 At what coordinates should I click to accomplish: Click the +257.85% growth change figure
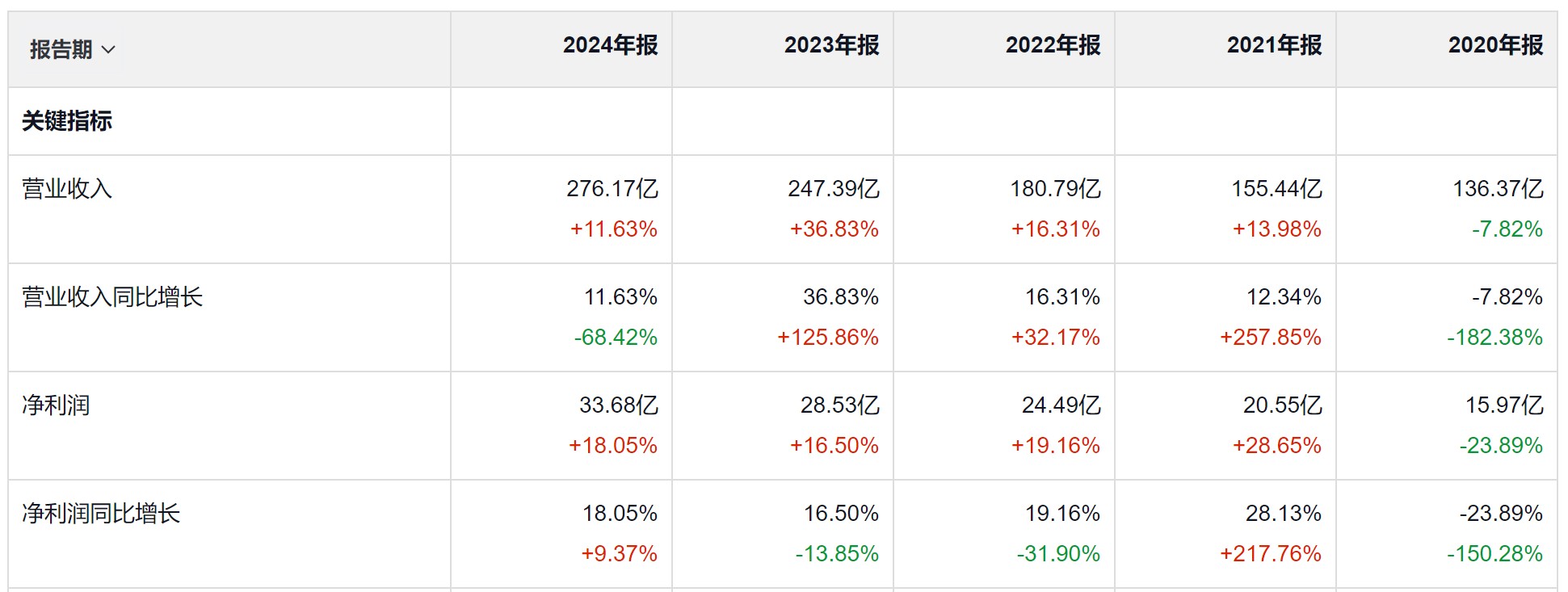[1270, 338]
